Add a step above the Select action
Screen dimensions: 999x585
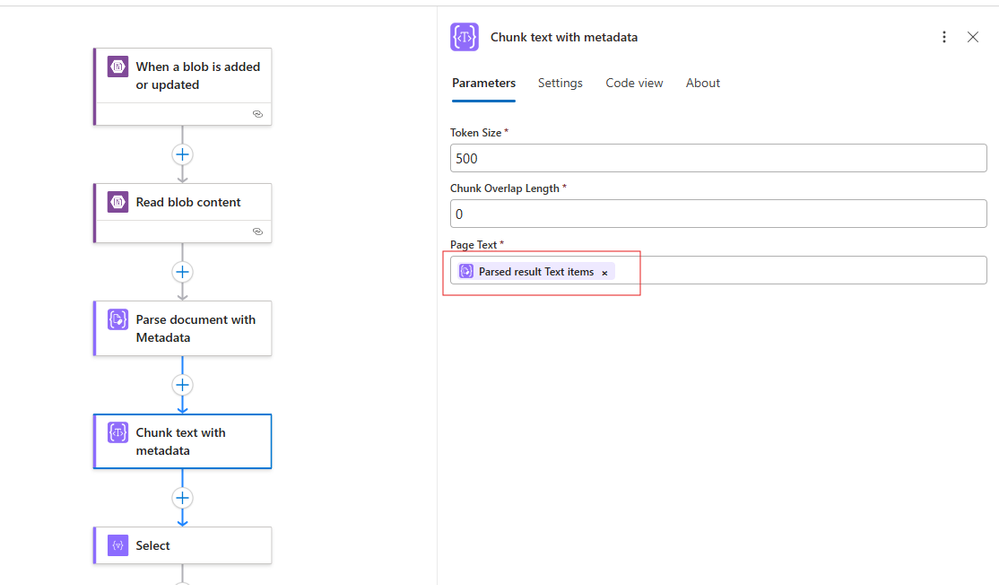[x=182, y=498]
